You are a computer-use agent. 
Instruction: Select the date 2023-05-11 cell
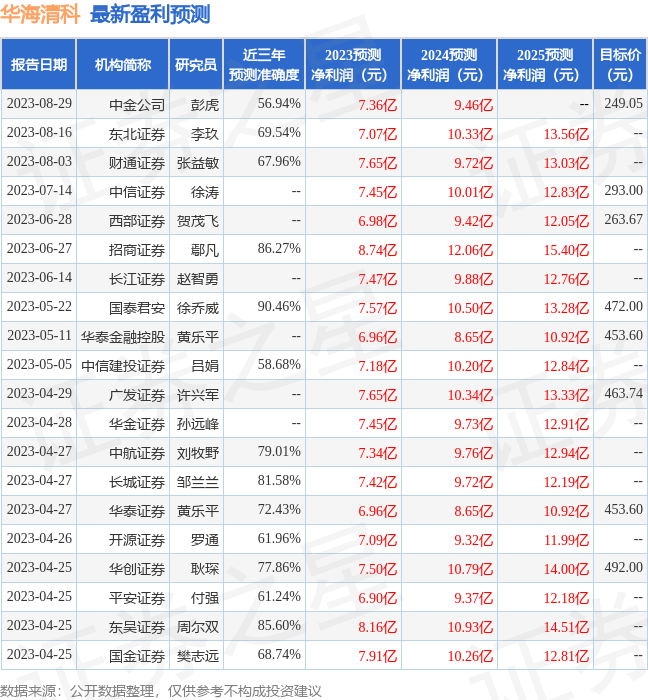[39, 336]
